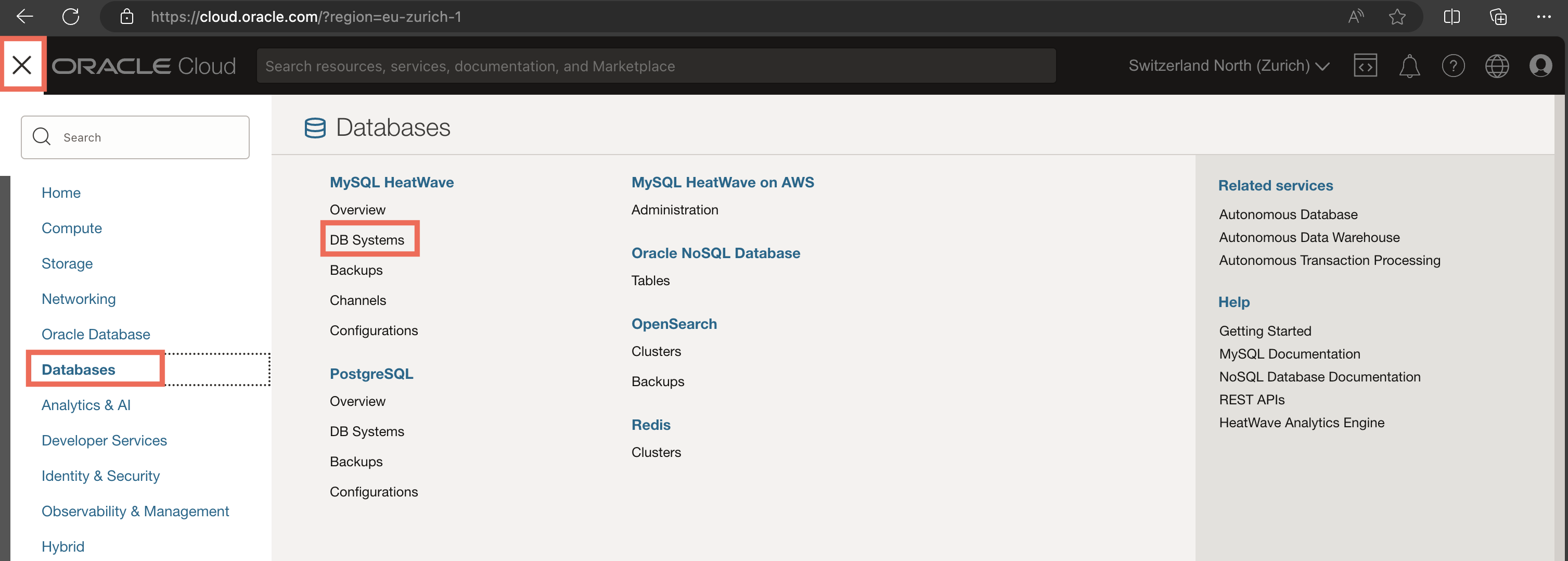Open Redis heading link
Viewport: 1568px width, 561px height.
651,425
